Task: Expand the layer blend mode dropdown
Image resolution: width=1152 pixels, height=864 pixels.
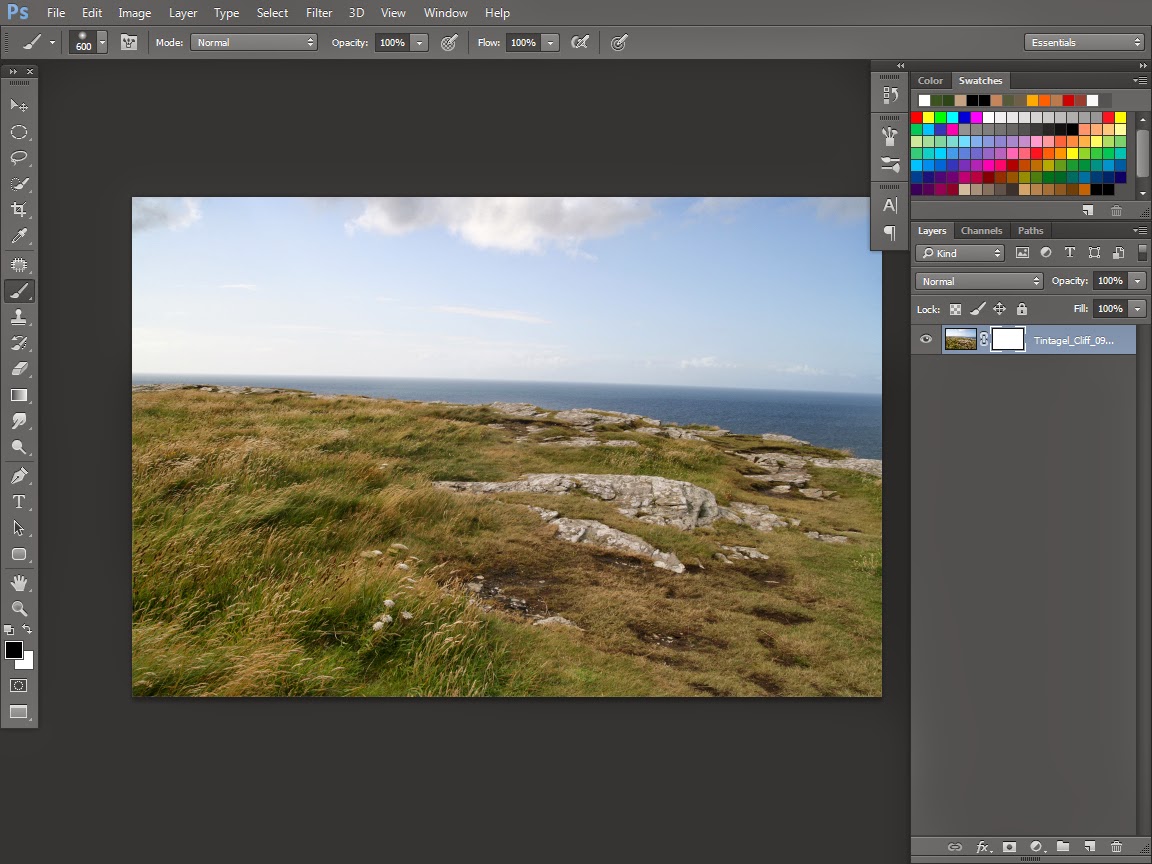Action: click(x=979, y=281)
